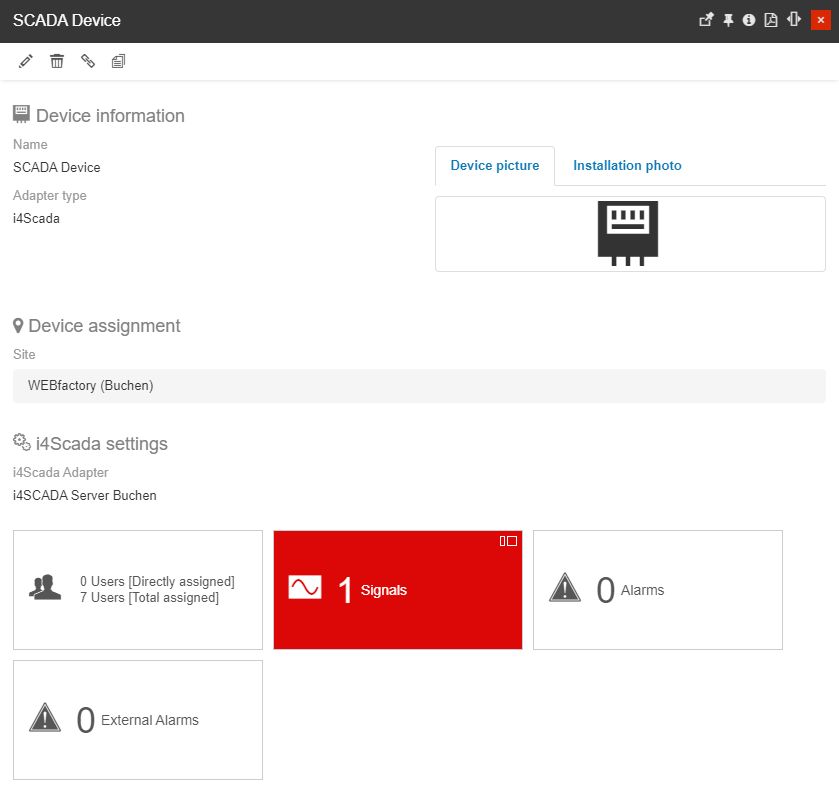Screen dimensions: 839x791
Task: Toggle the pin panel icon
Action: (728, 20)
